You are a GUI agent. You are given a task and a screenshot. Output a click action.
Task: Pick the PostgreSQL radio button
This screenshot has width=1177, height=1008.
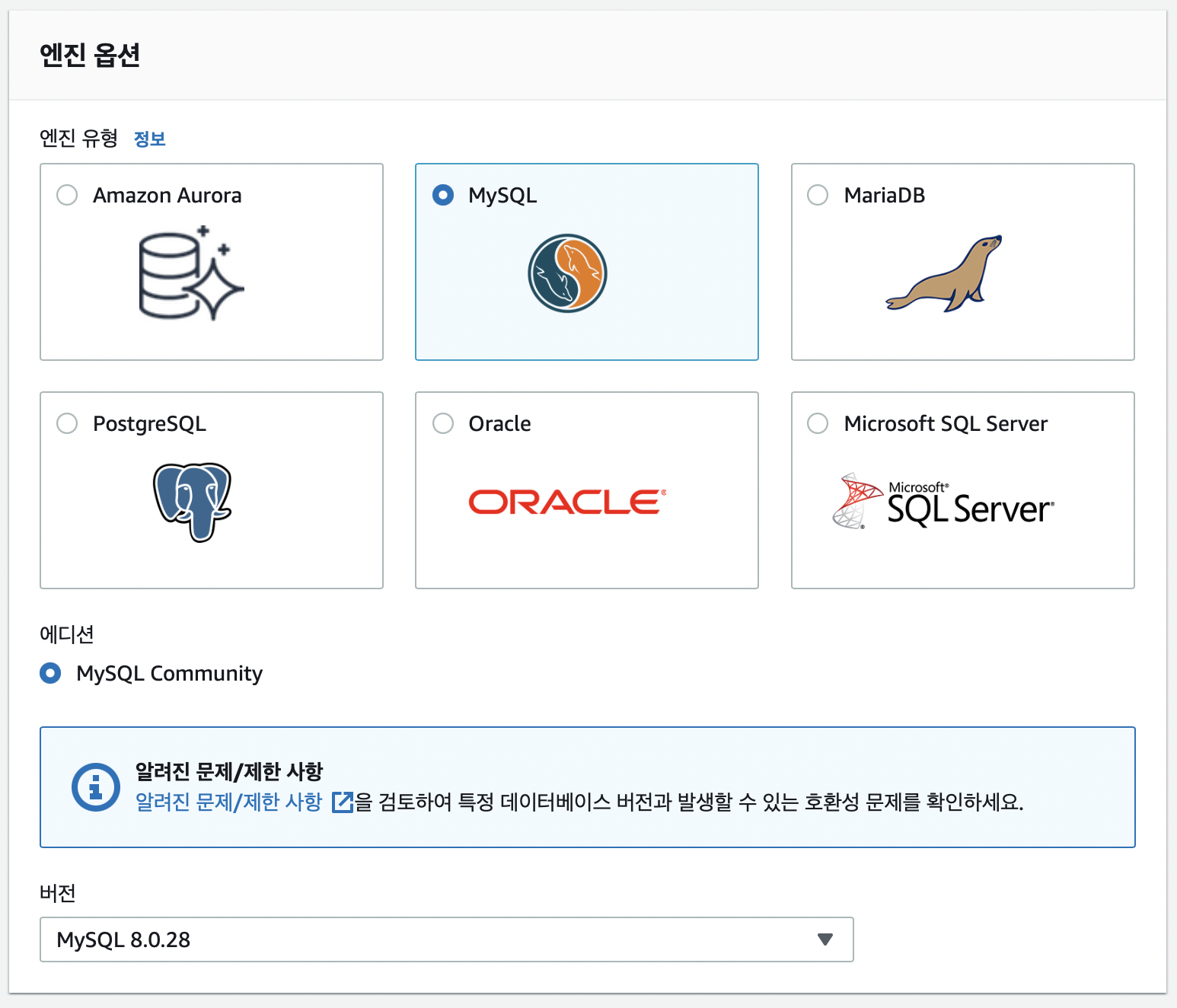67,423
